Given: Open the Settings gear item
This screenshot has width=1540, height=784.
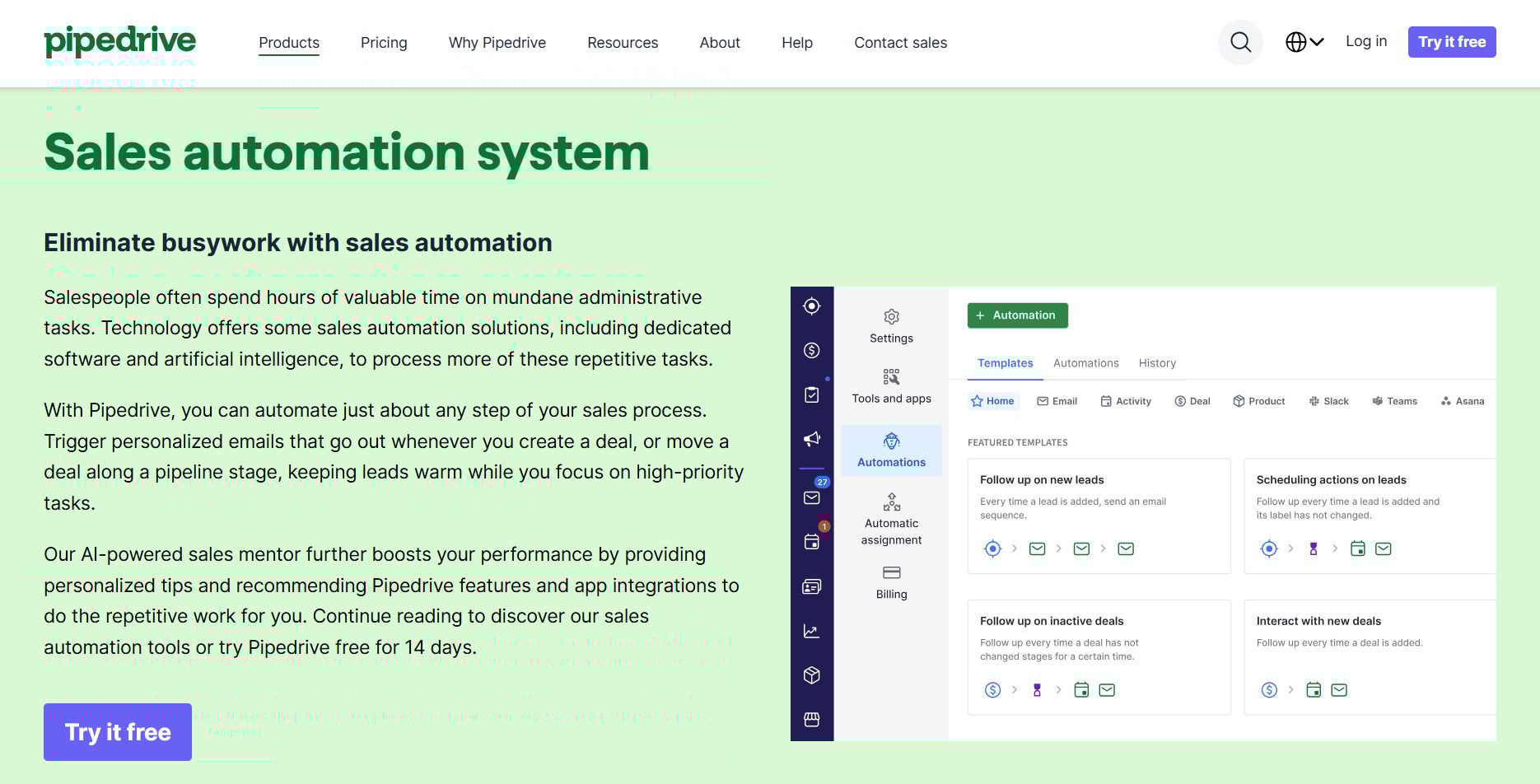Looking at the screenshot, I should point(891,326).
